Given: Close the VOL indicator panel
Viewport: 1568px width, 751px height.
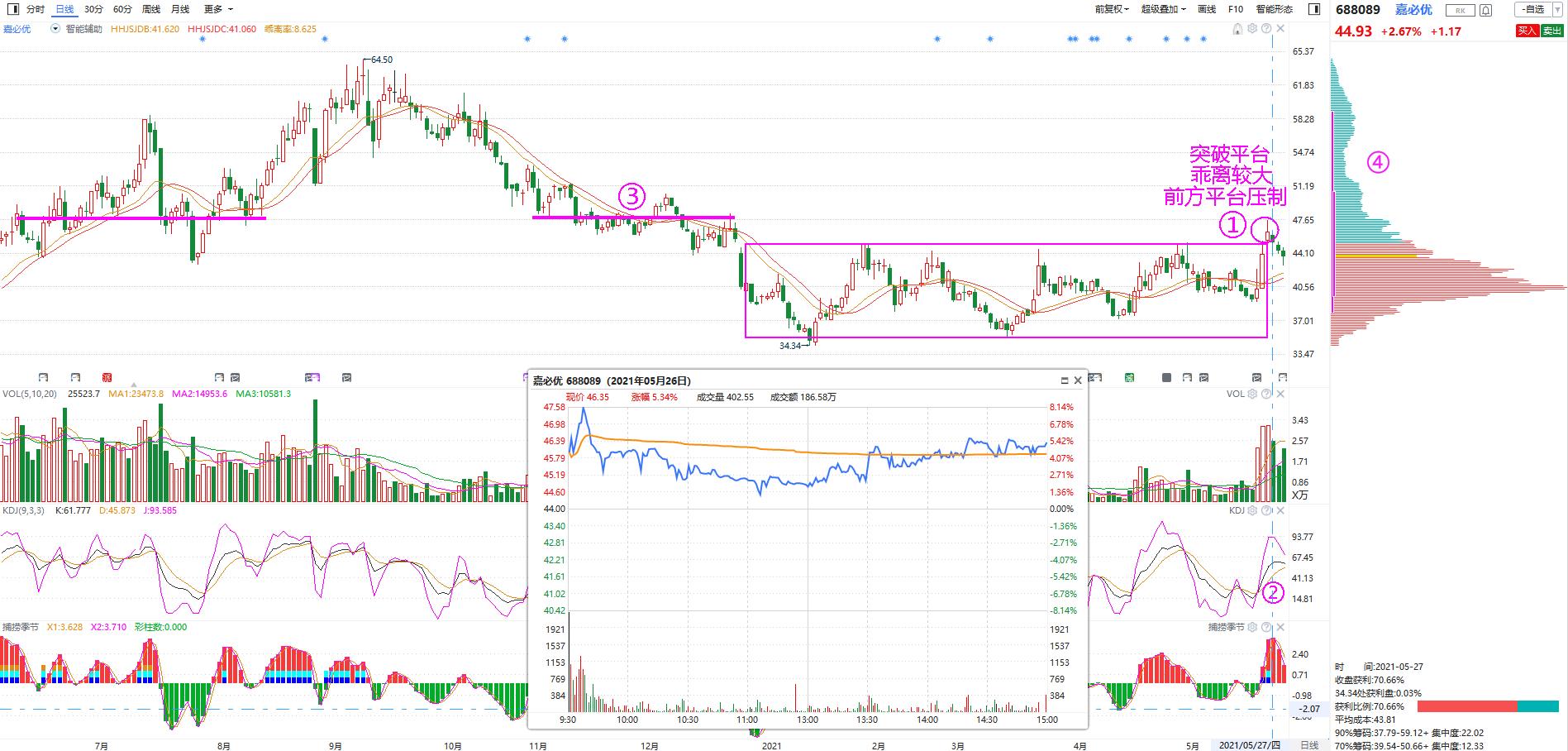Looking at the screenshot, I should click(1280, 395).
